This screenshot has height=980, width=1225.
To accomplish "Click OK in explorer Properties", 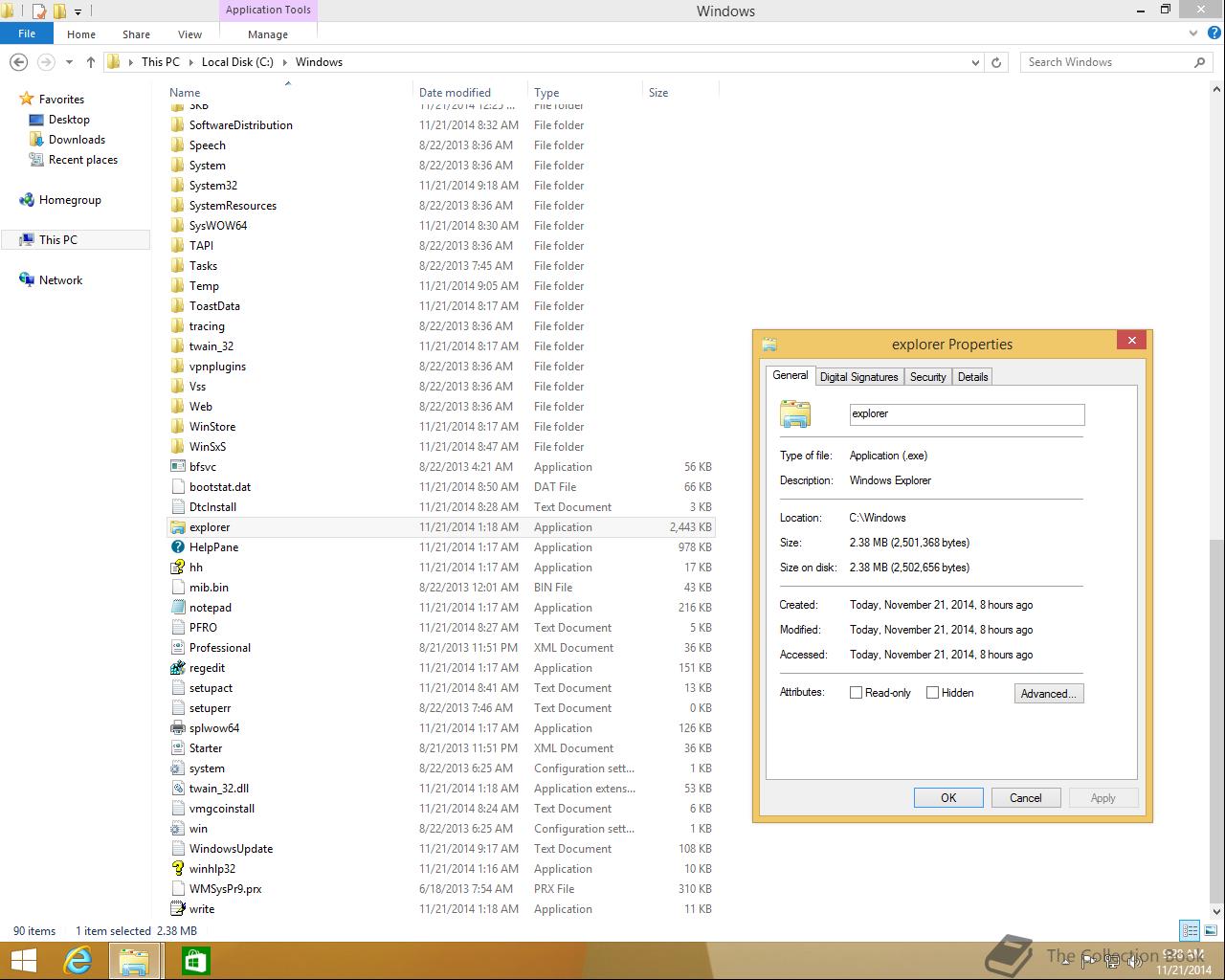I will pyautogui.click(x=948, y=798).
